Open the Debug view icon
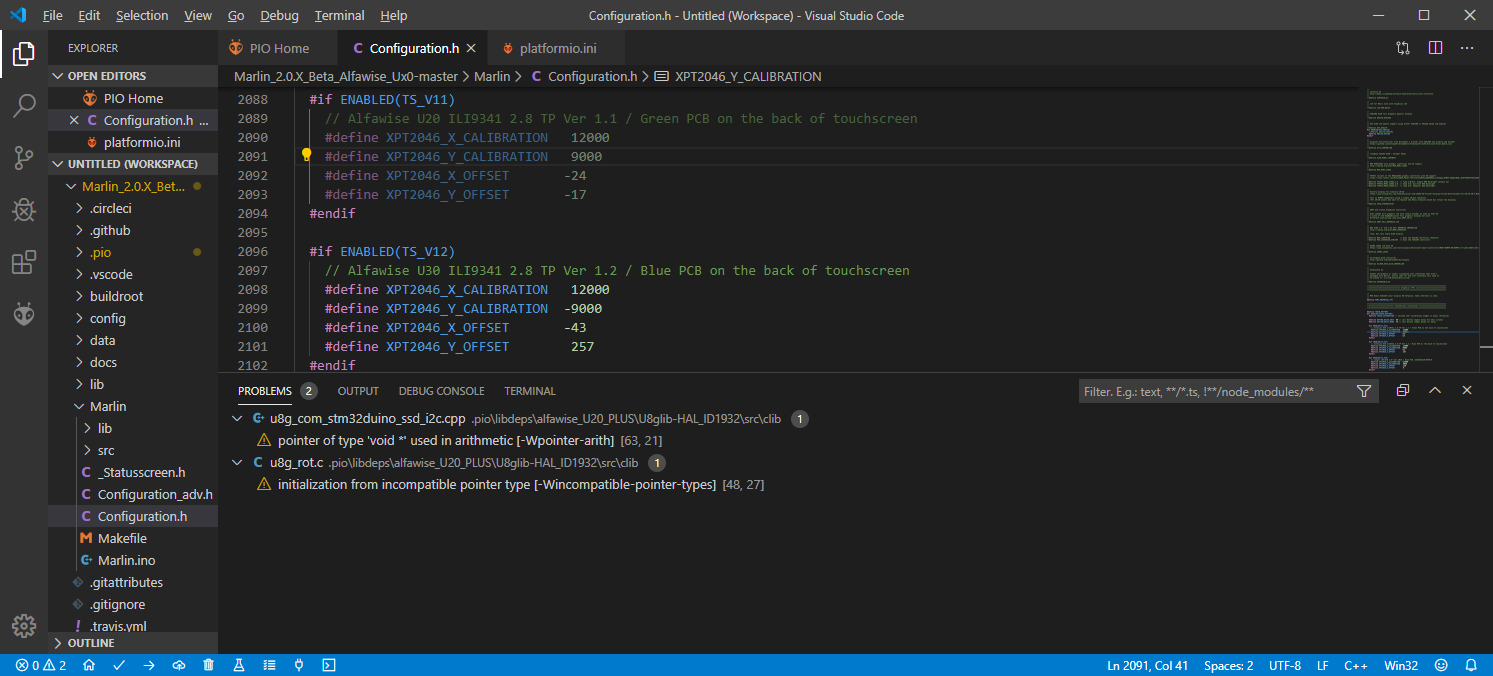The height and width of the screenshot is (676, 1493). (24, 210)
